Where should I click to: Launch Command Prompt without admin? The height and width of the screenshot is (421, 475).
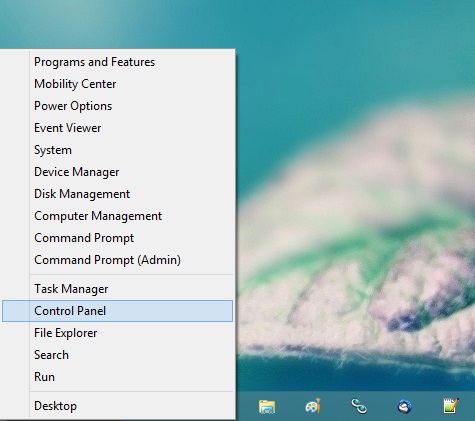tap(117, 238)
